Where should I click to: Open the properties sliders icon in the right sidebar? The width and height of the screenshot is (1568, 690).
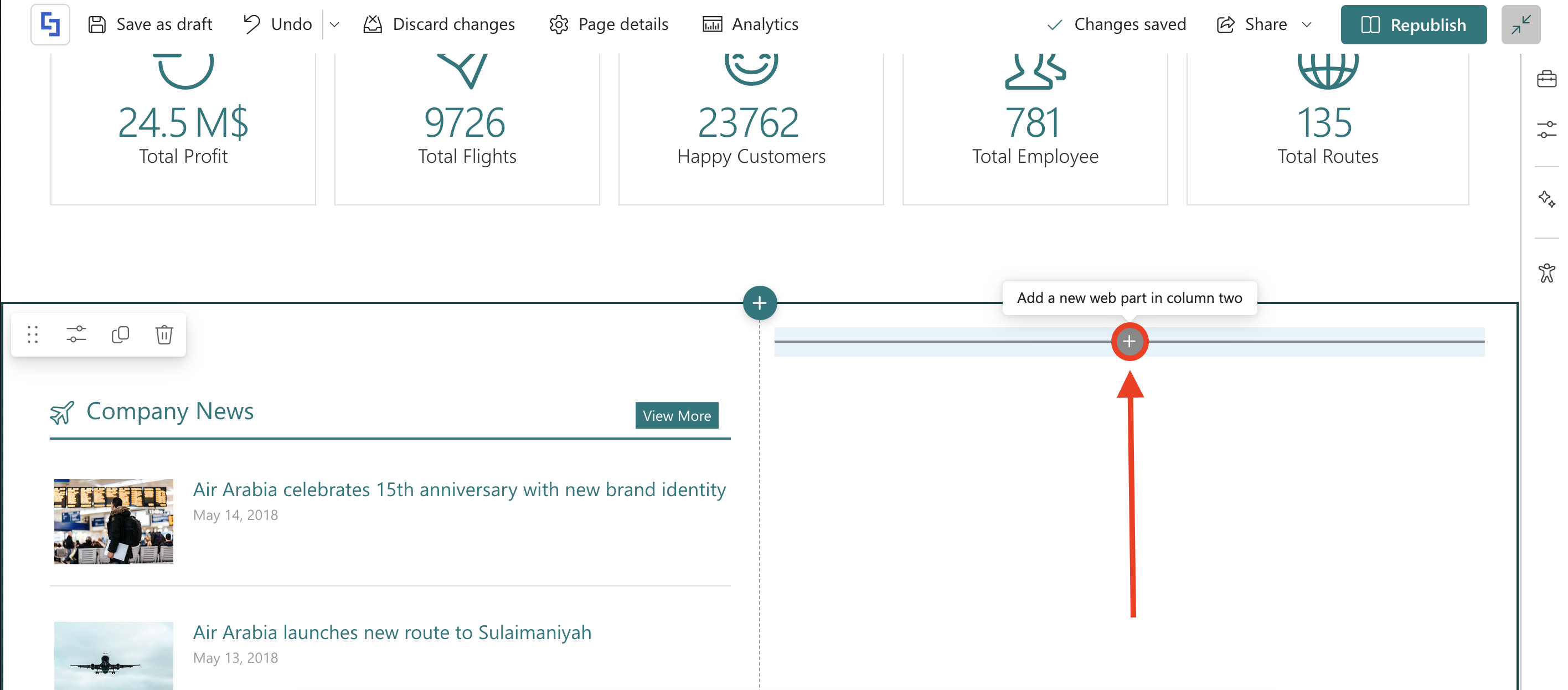tap(1546, 130)
